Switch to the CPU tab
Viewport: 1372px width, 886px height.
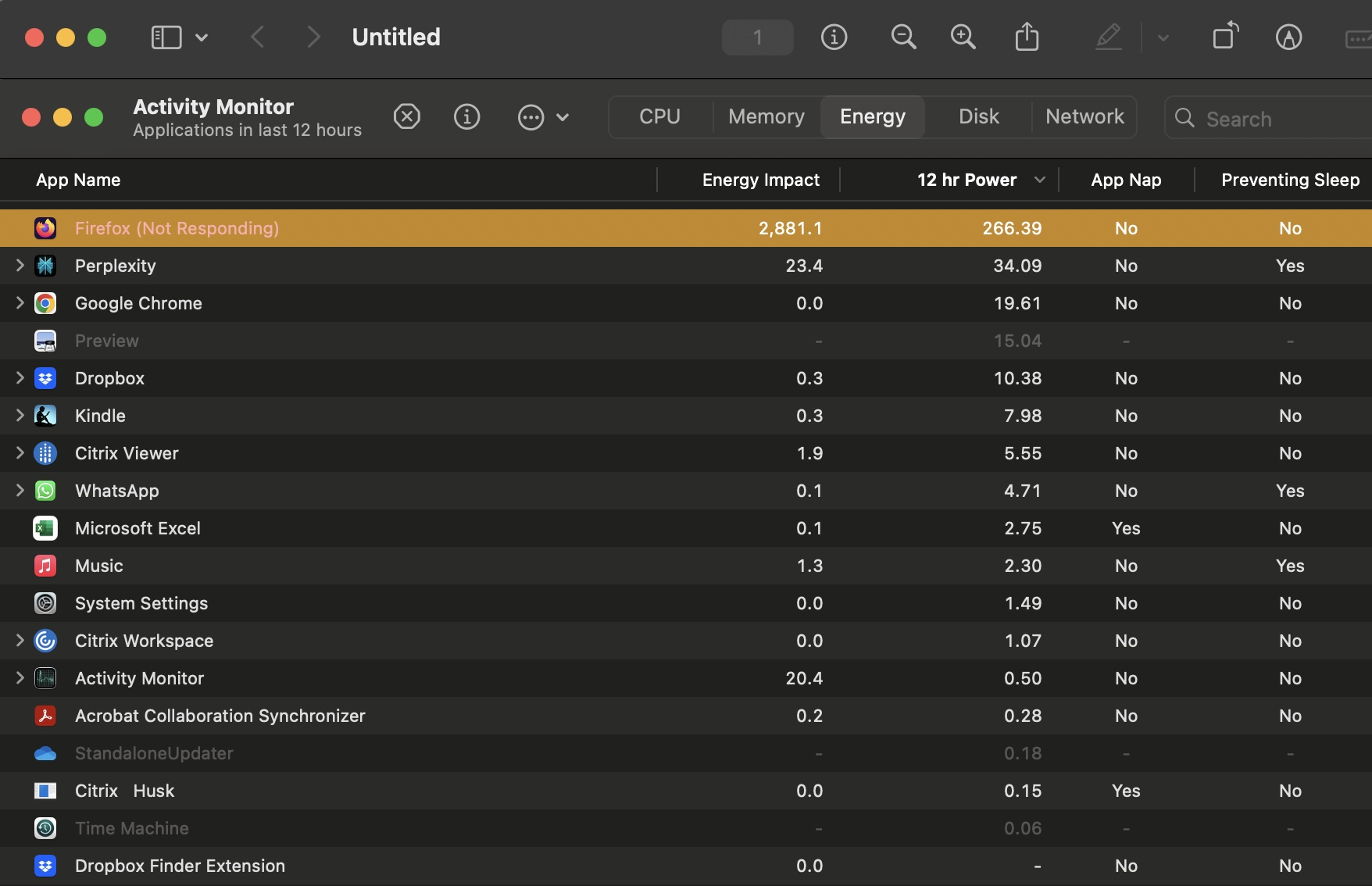659,116
